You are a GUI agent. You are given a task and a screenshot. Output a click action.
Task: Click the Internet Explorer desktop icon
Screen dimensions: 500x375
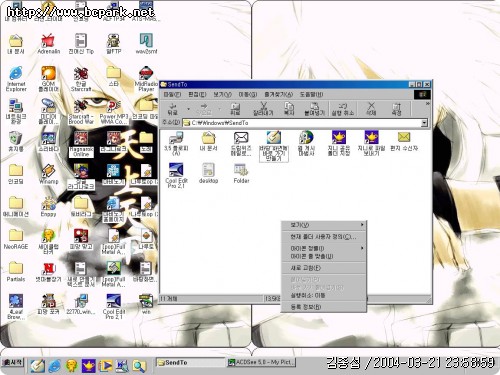(x=16, y=79)
